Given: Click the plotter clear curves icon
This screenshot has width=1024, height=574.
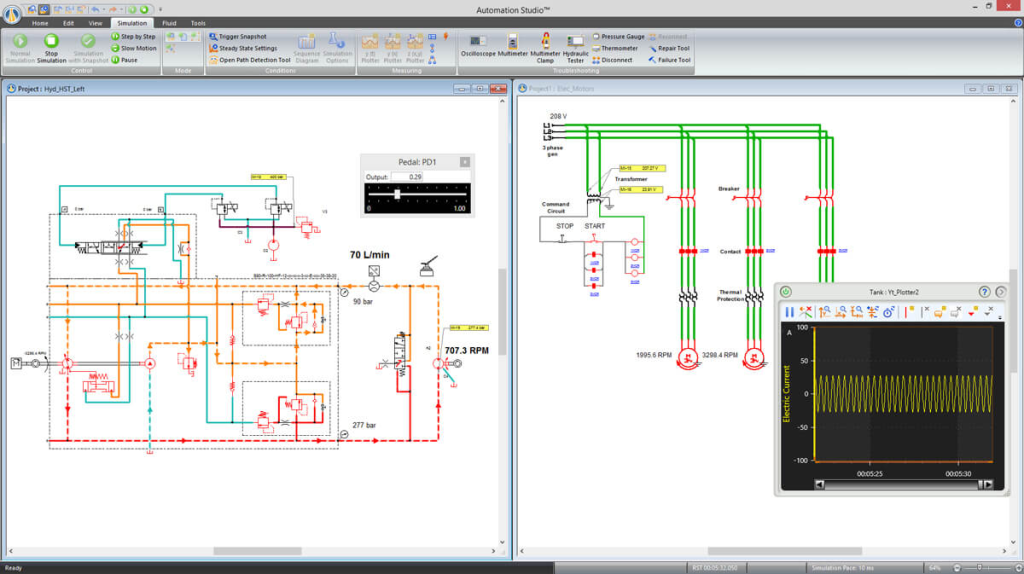Looking at the screenshot, I should coord(806,312).
